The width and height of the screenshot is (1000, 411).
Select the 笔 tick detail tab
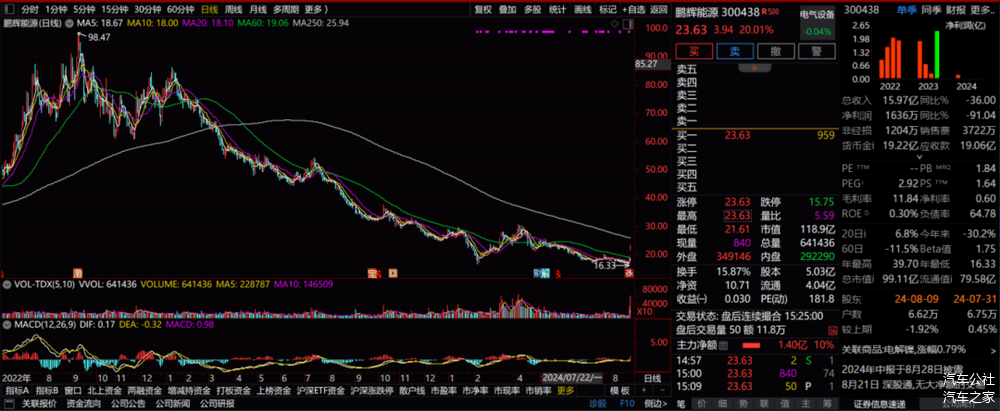click(681, 404)
